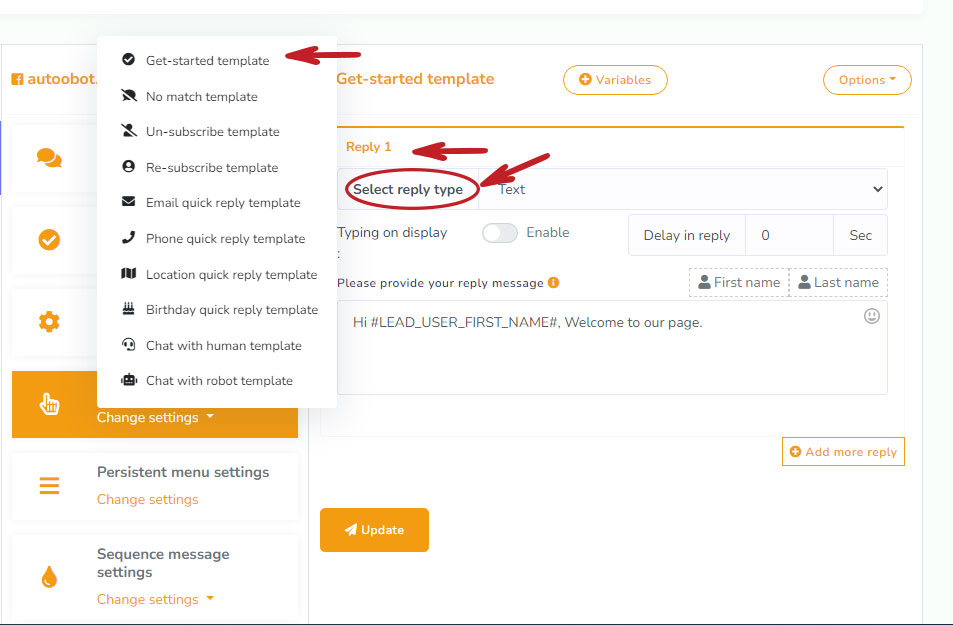This screenshot has width=953, height=625.
Task: Click the Persistent menu hamburger icon
Action: [x=49, y=486]
